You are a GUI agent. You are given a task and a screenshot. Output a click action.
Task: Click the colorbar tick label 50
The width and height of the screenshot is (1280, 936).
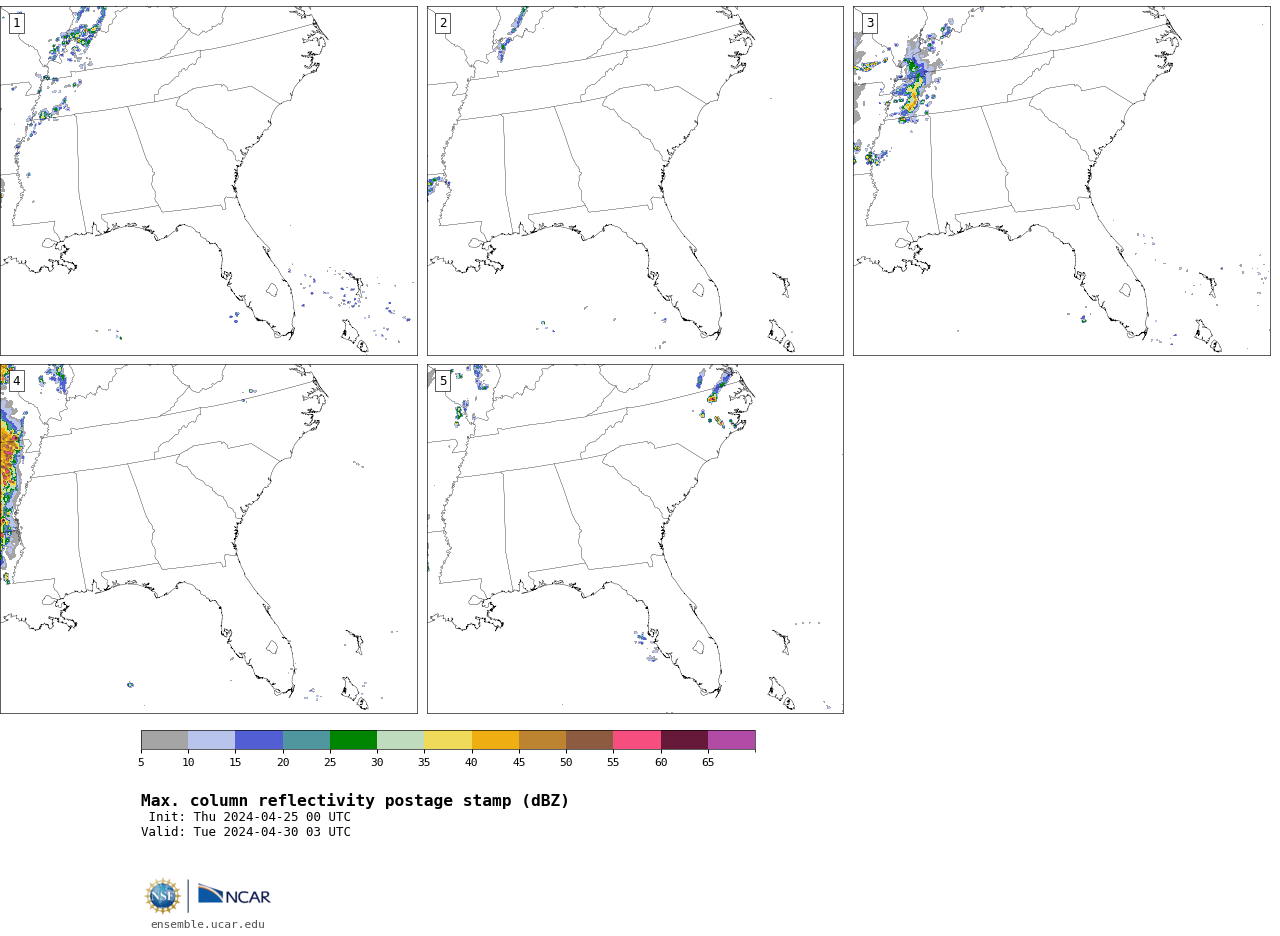click(566, 762)
